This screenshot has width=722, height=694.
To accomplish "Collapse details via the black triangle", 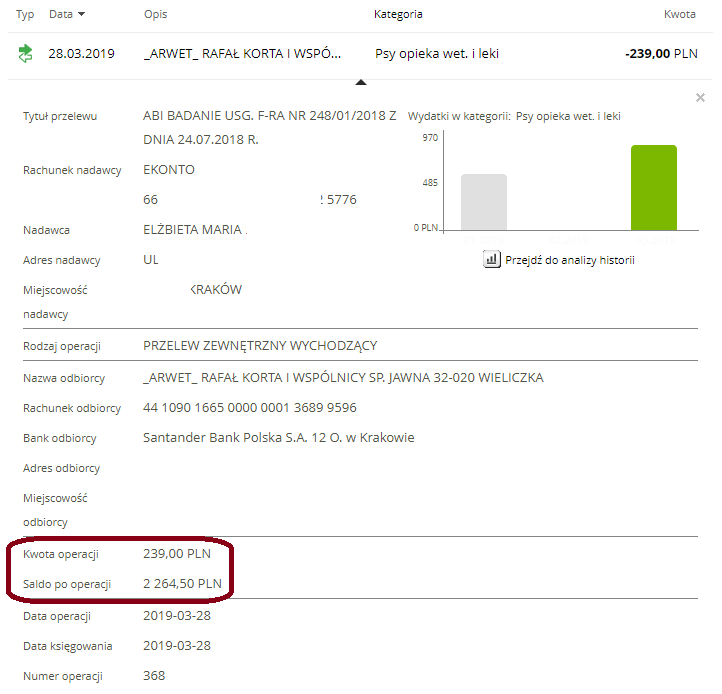I will click(x=361, y=82).
